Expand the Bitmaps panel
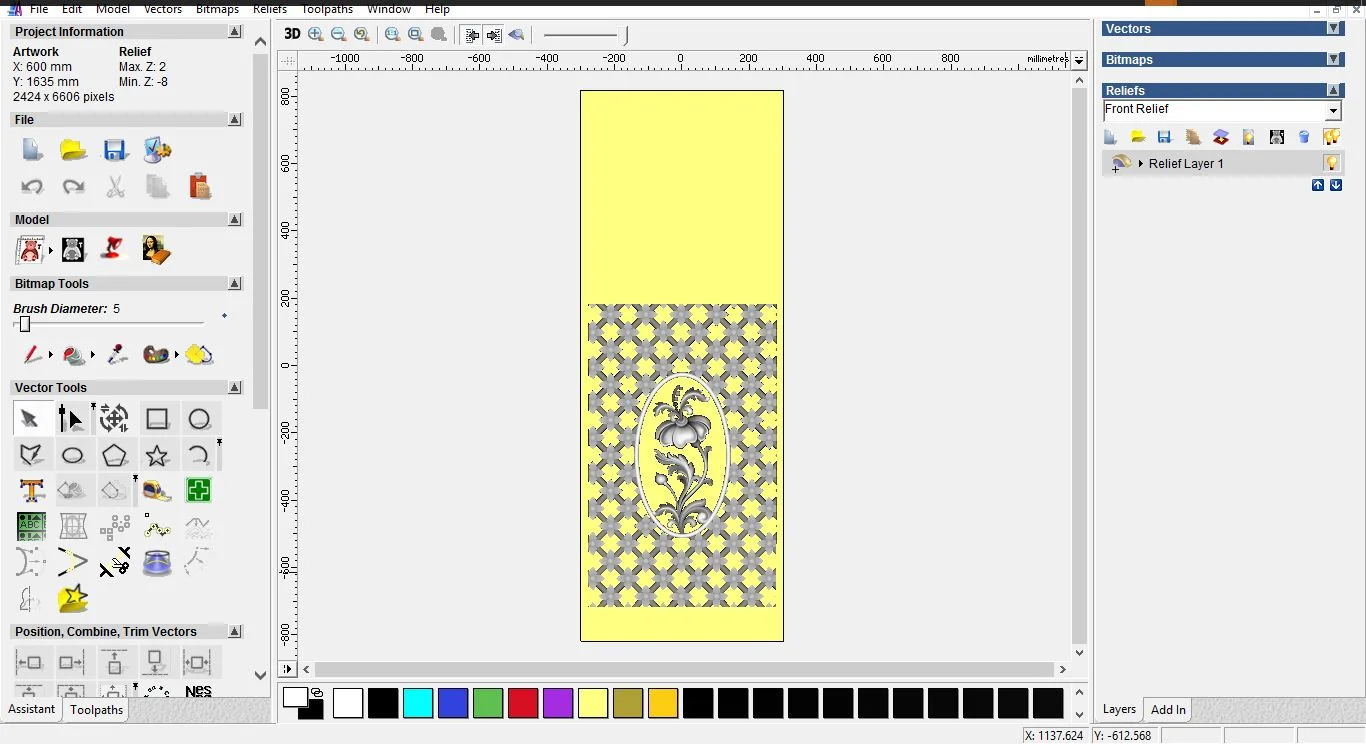 pos(1333,60)
